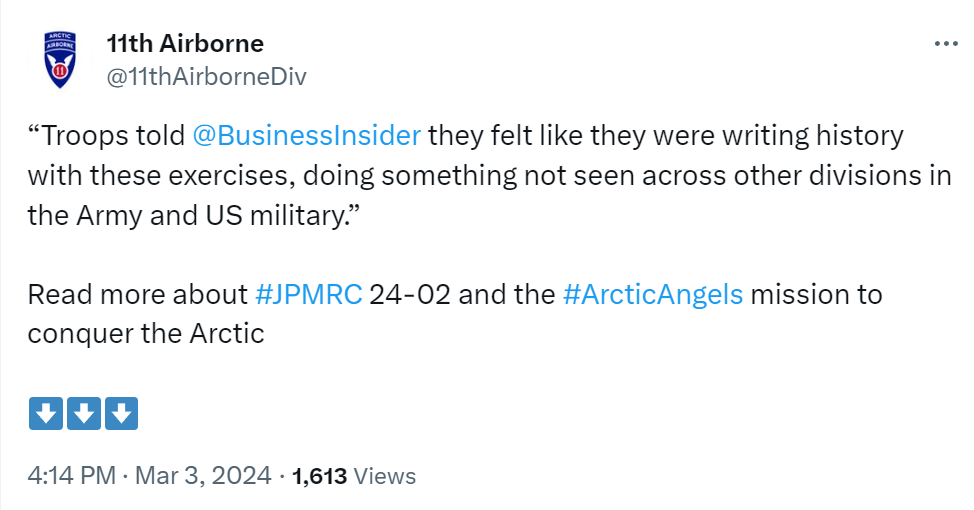Click the middle down arrow emoji
This screenshot has width=974, height=510.
coord(84,414)
